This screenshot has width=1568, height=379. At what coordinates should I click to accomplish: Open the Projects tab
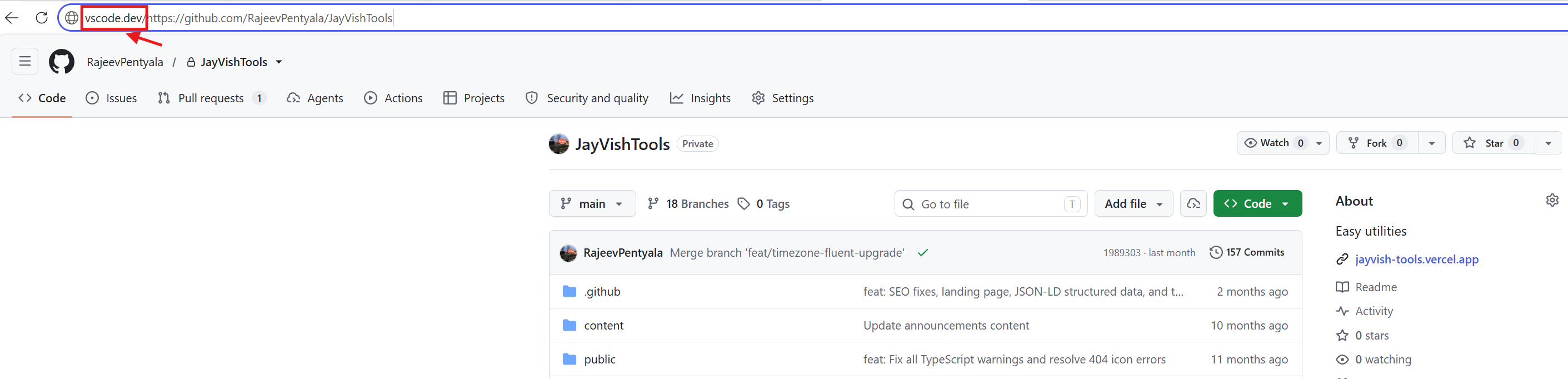tap(474, 98)
